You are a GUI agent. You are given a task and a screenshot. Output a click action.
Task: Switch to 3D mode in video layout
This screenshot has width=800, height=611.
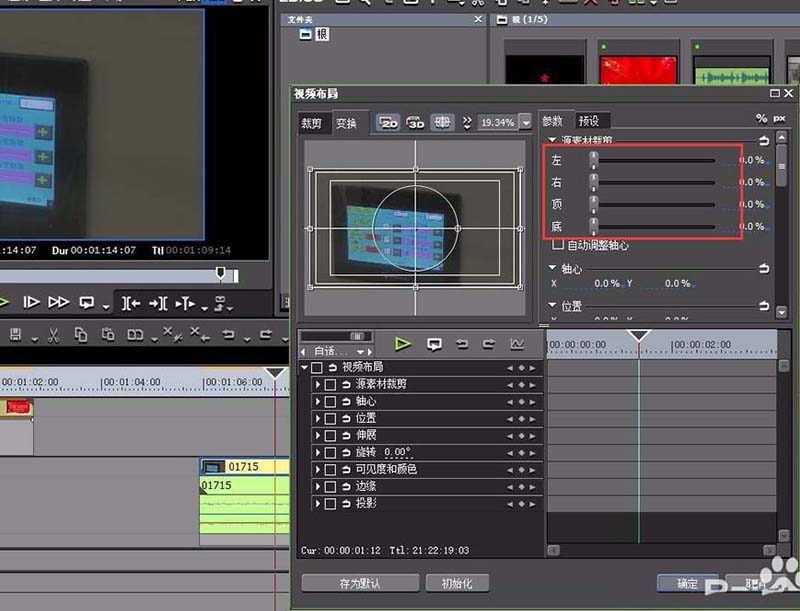(415, 122)
